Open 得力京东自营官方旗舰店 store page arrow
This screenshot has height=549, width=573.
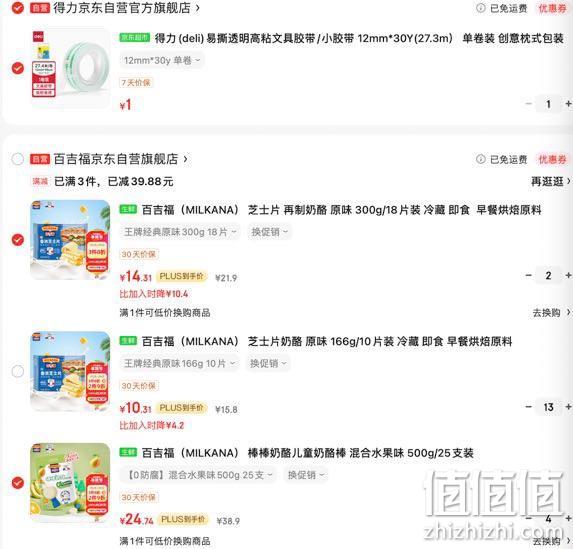(198, 8)
